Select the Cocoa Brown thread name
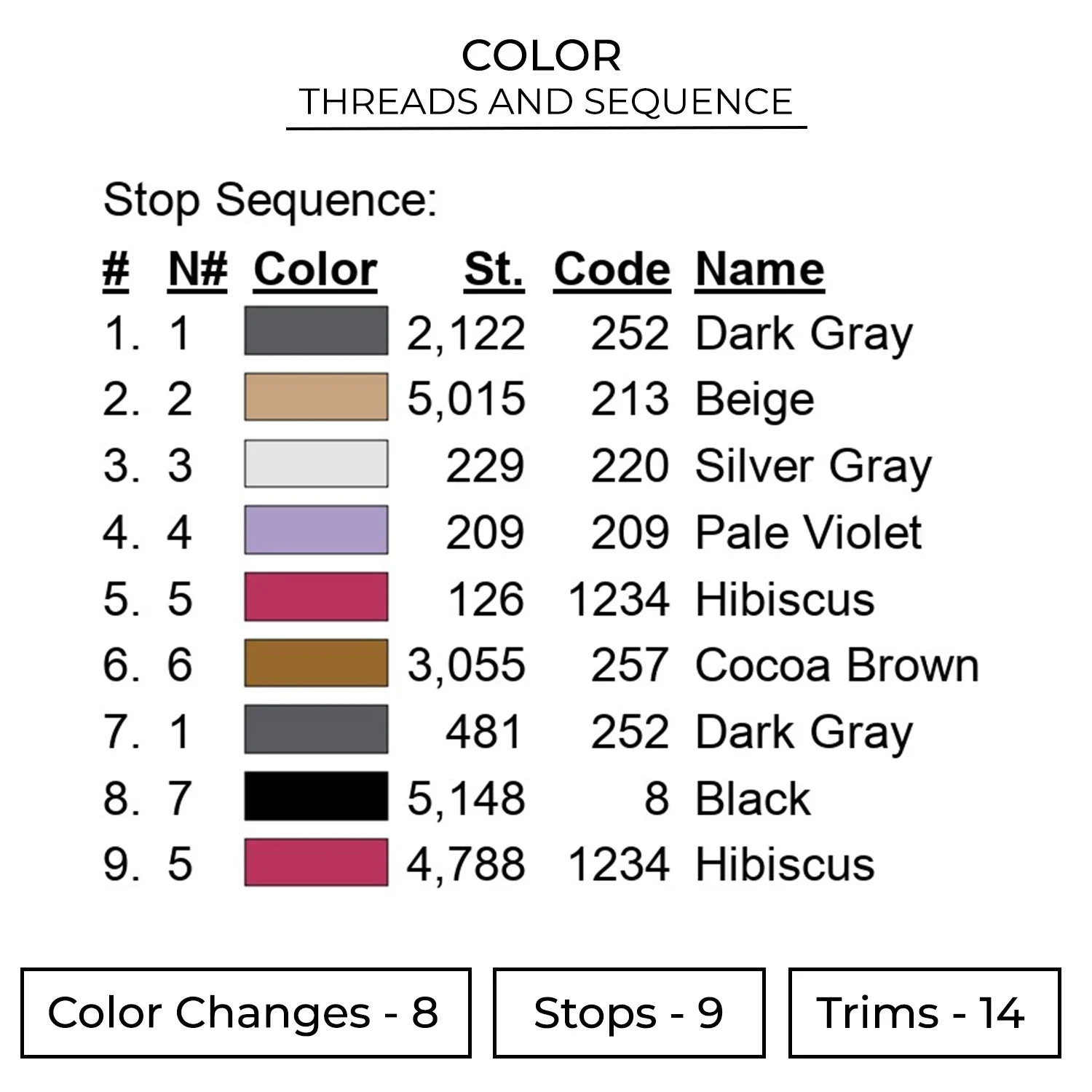 (836, 665)
